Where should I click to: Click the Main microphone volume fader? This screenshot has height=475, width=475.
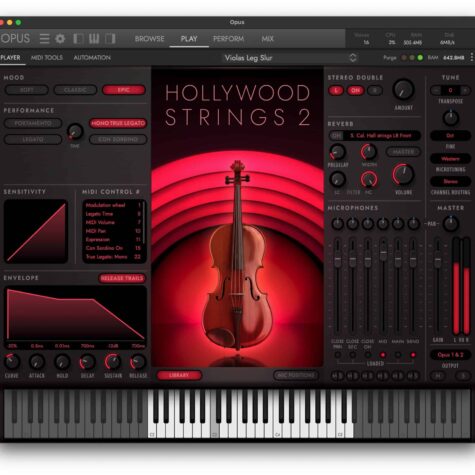click(398, 261)
